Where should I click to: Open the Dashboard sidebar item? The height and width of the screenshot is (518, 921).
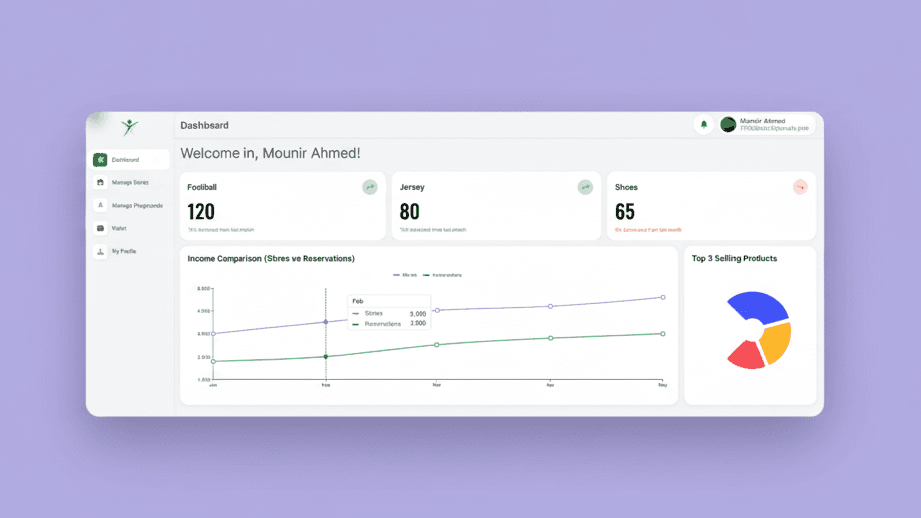131,160
